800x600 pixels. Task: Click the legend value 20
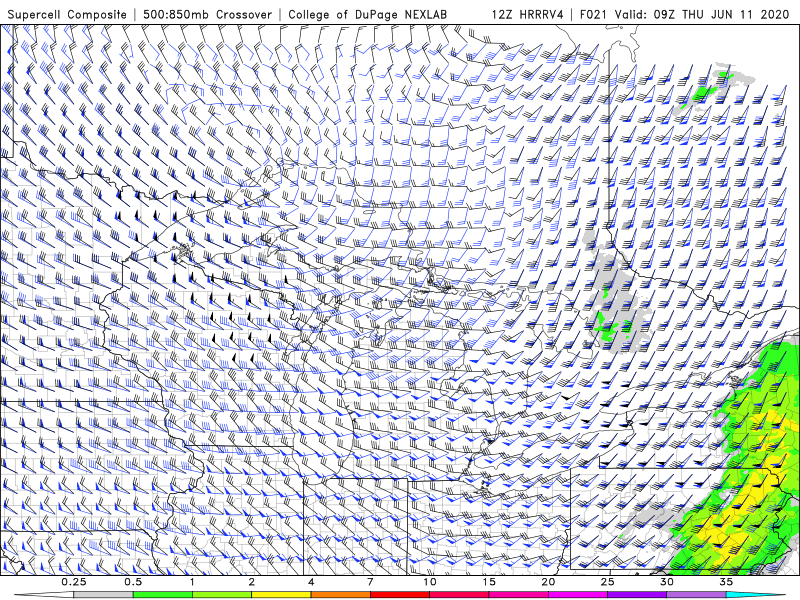click(548, 582)
